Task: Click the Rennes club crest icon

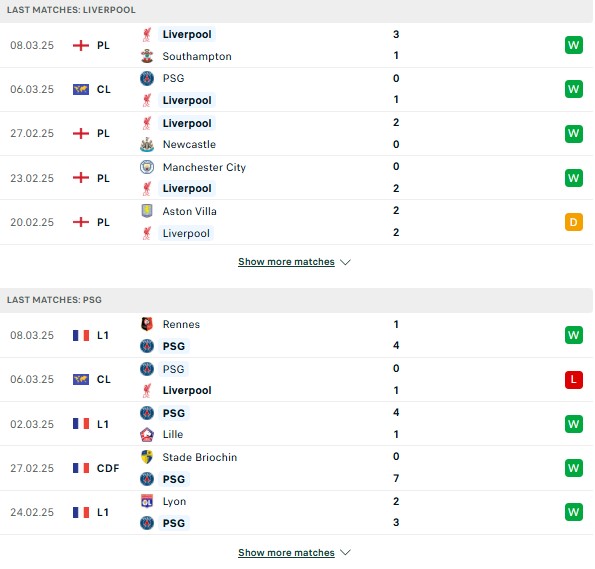Action: (x=147, y=324)
